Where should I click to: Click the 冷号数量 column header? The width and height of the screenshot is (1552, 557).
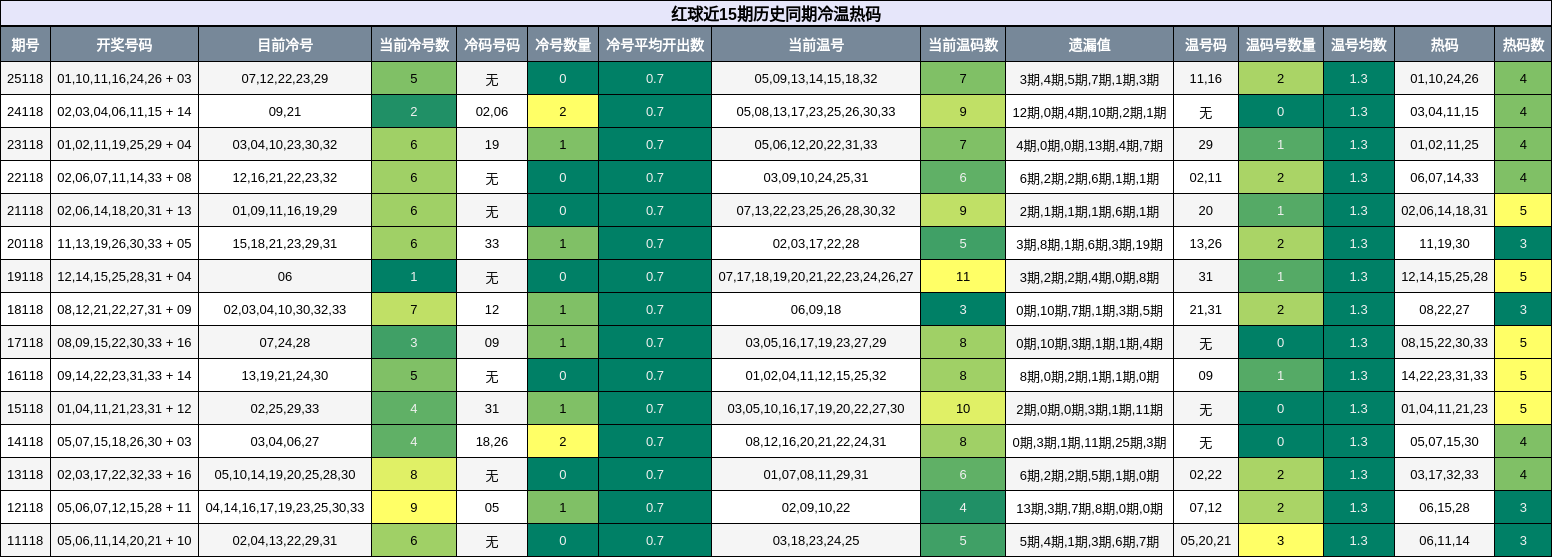(x=563, y=45)
